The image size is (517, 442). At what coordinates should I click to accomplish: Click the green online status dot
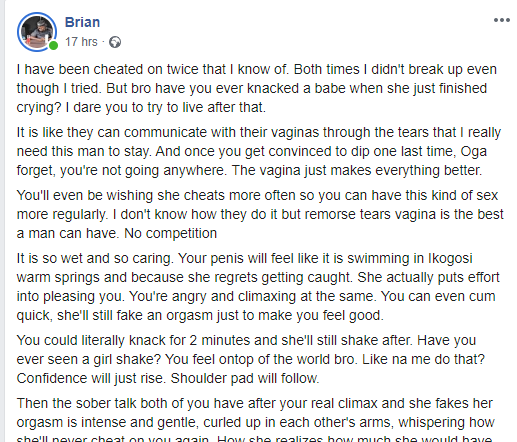[53, 45]
